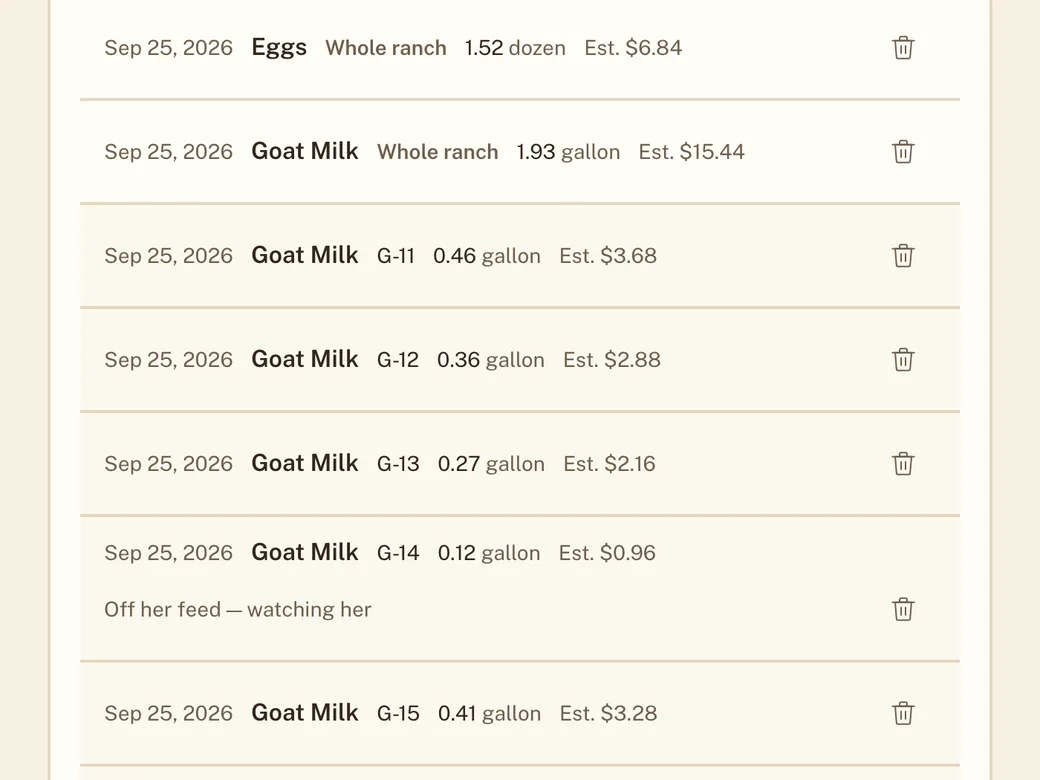Screen dimensions: 1040x780
Task: Click the 1.52 dozen quantity
Action: coord(515,48)
